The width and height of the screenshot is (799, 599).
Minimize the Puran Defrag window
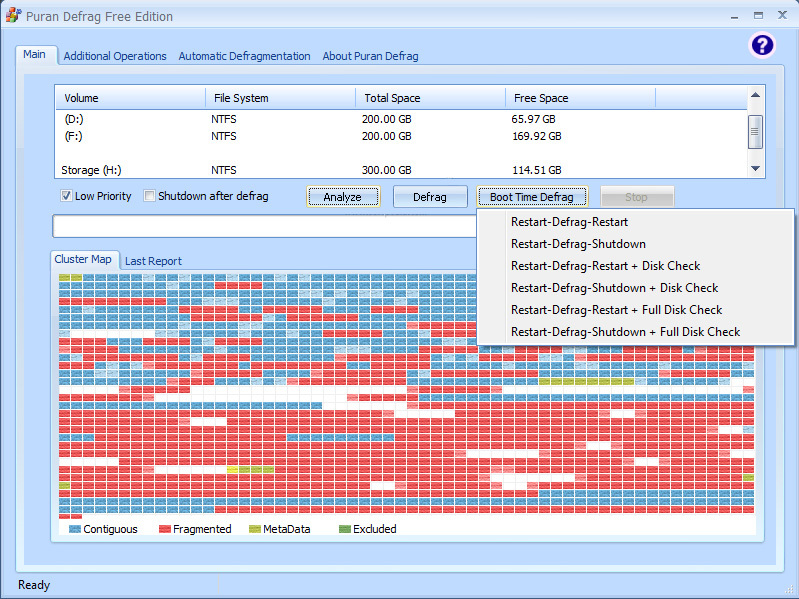point(734,17)
